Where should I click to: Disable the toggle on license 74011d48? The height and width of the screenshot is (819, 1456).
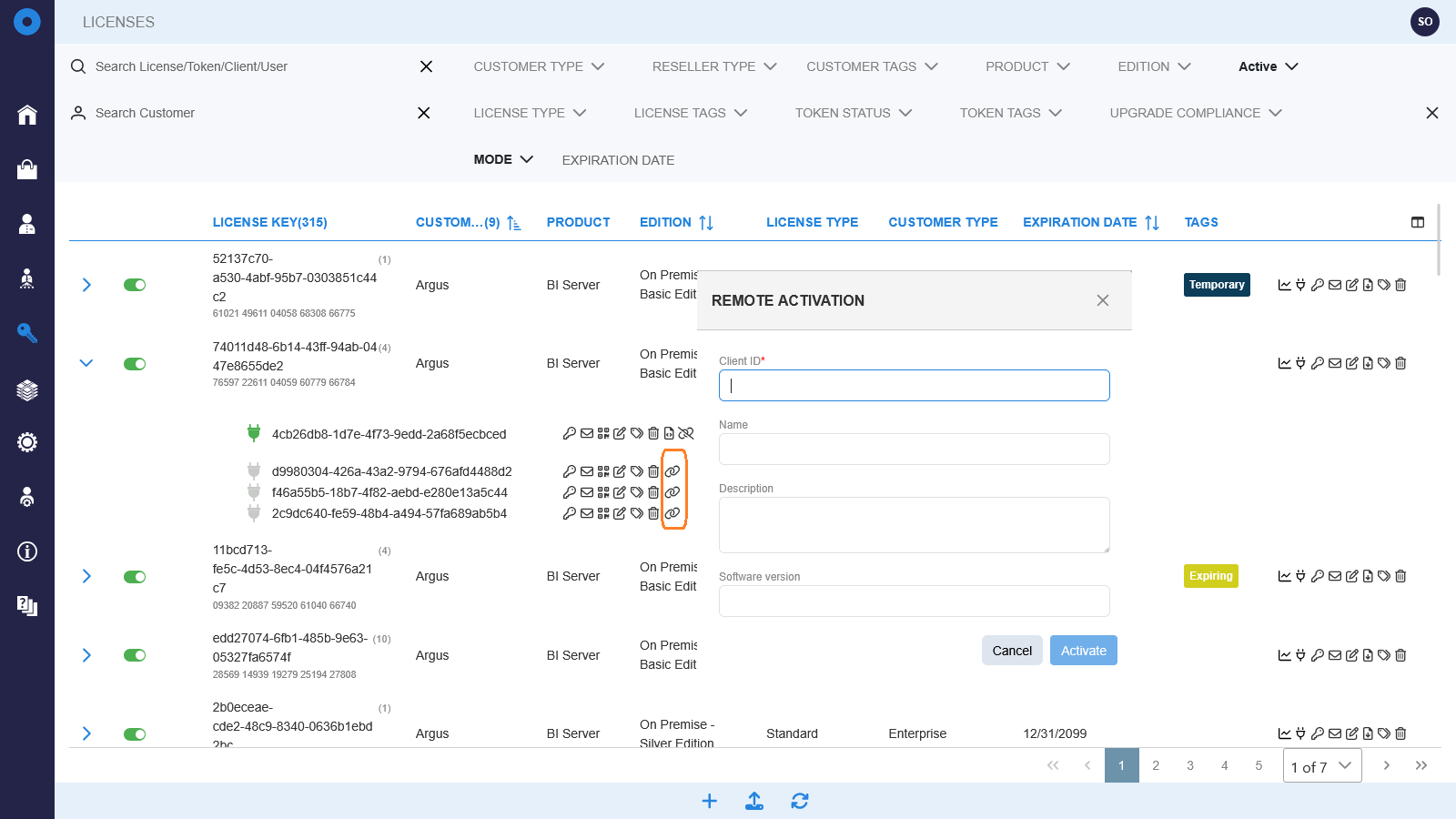(x=134, y=363)
